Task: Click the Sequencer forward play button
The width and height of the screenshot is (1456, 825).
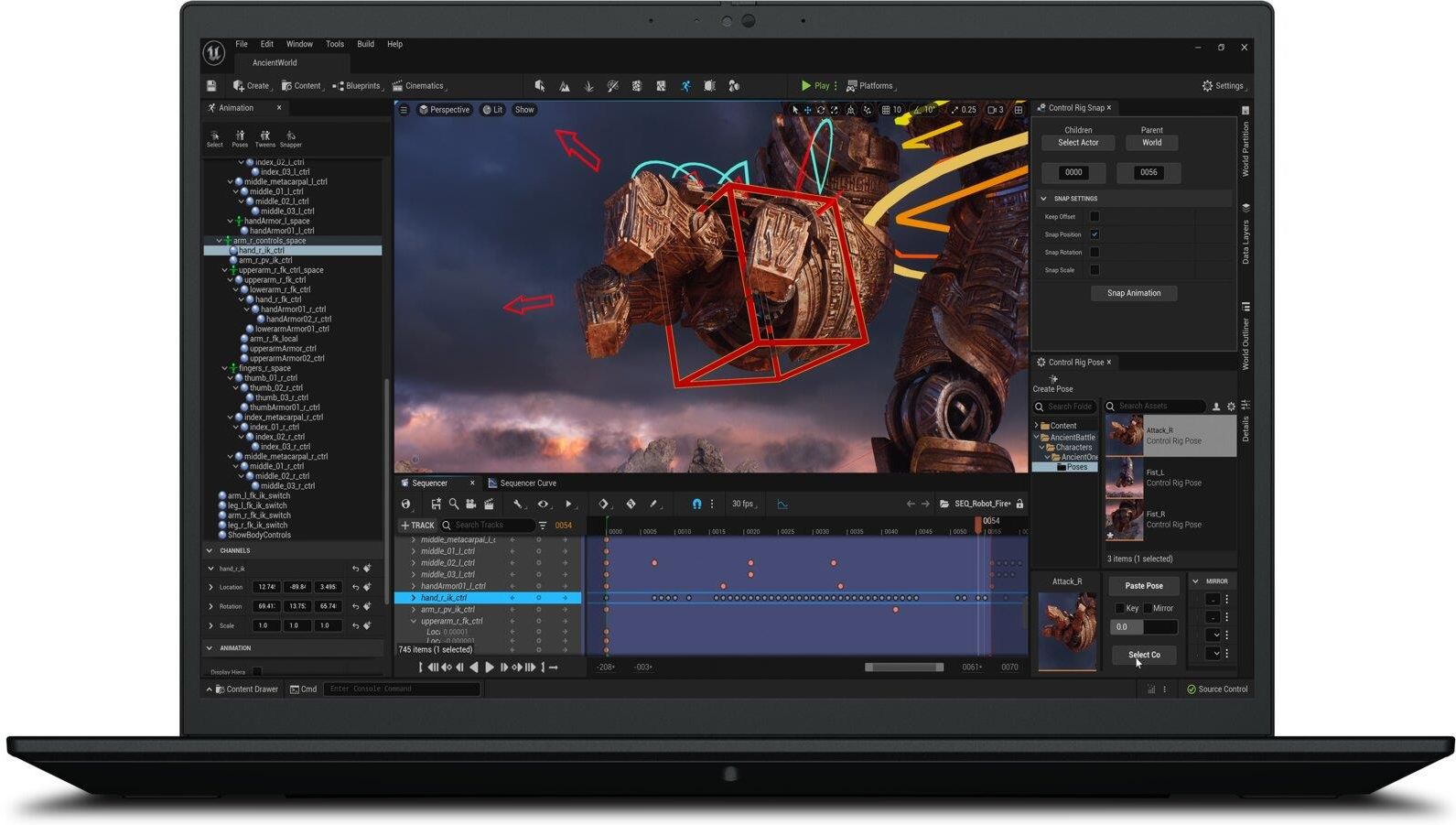Action: pos(490,668)
